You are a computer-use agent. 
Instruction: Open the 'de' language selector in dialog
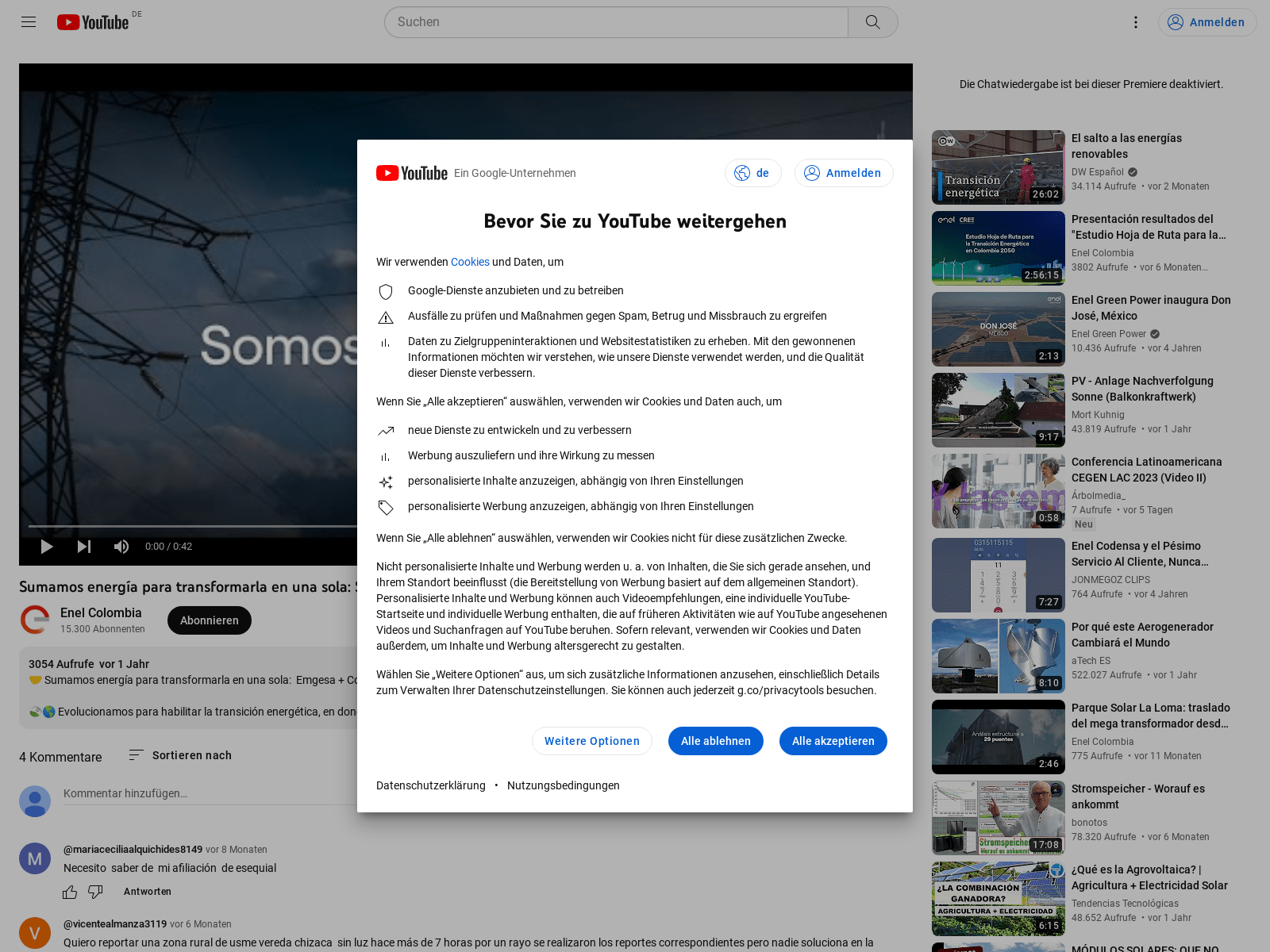coord(752,173)
